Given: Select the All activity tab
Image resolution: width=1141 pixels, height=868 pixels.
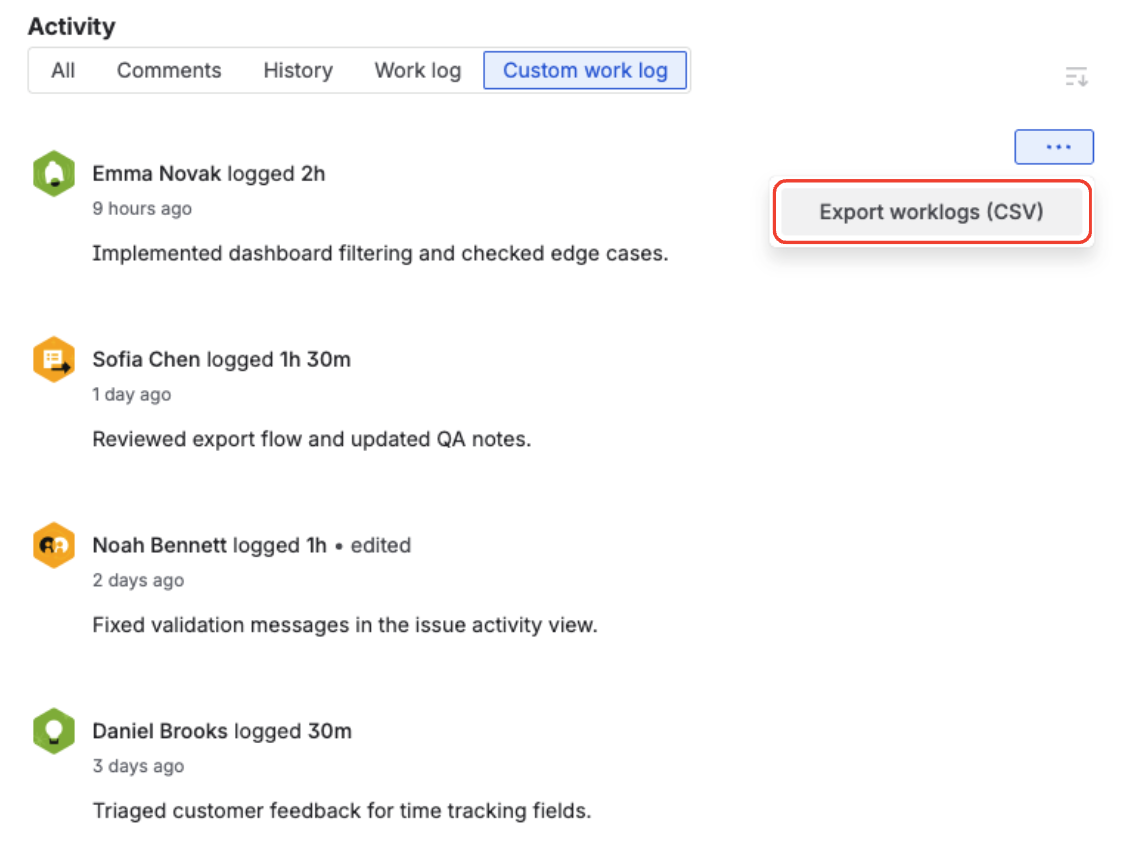Looking at the screenshot, I should pyautogui.click(x=62, y=70).
